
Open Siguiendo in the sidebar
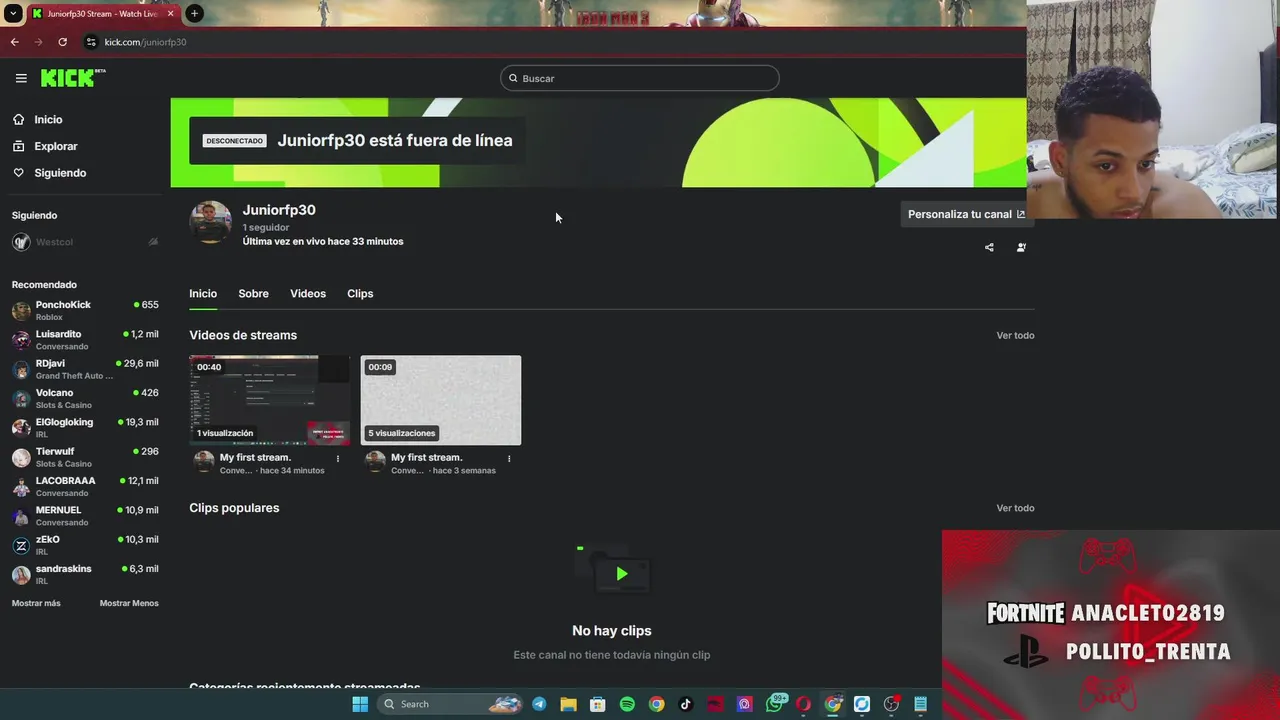point(60,173)
